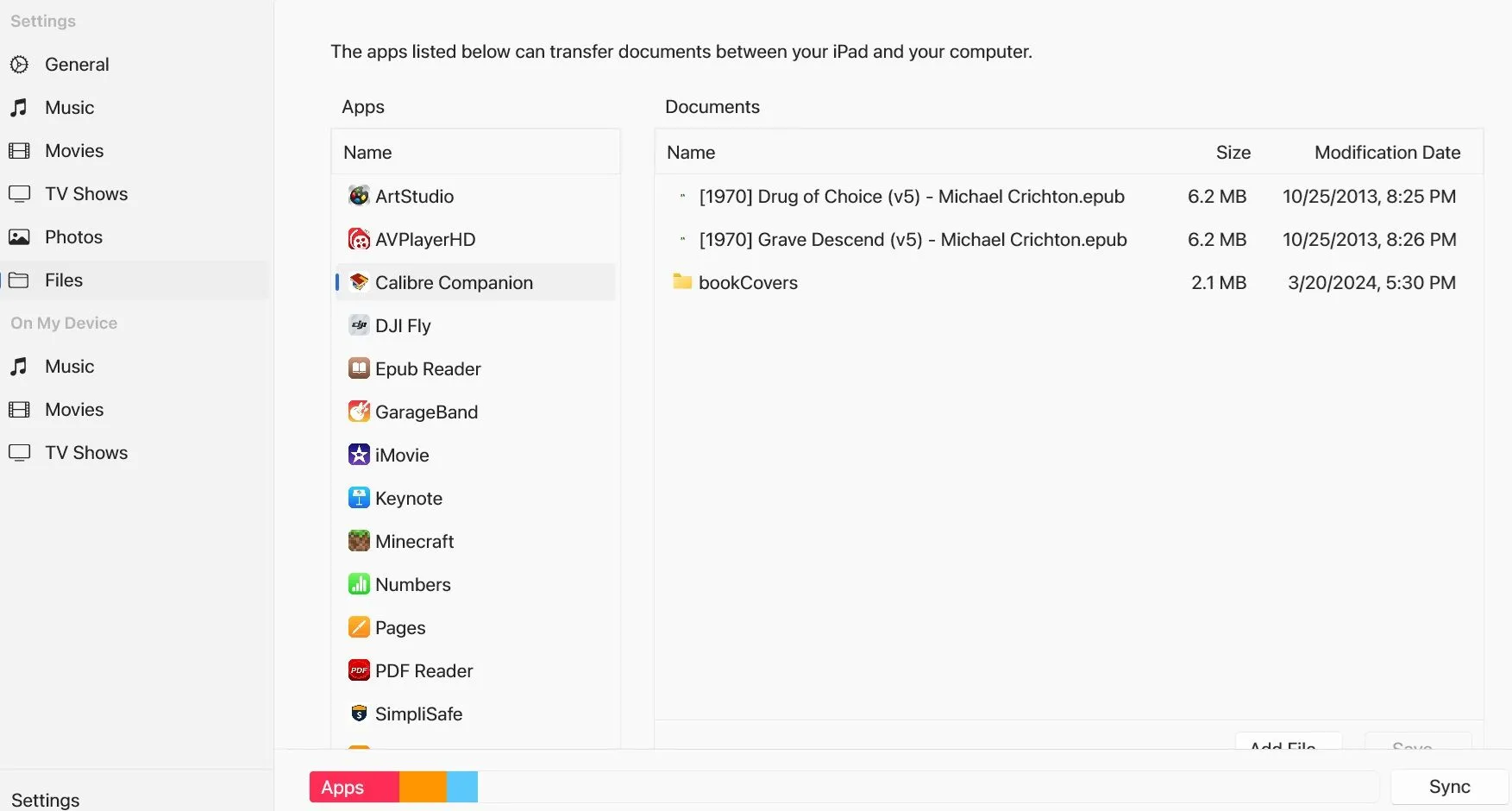The height and width of the screenshot is (811, 1512).
Task: Go to Photos in sidebar
Action: (x=73, y=237)
